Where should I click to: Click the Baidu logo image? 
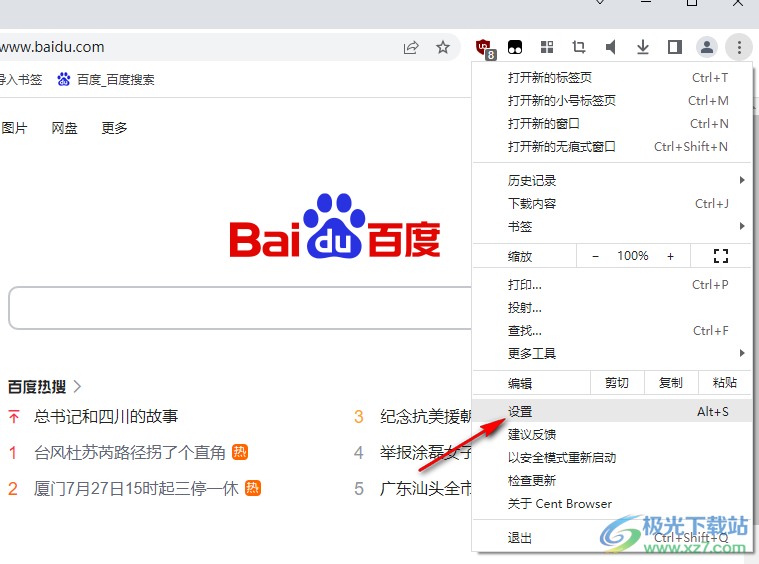coord(334,226)
